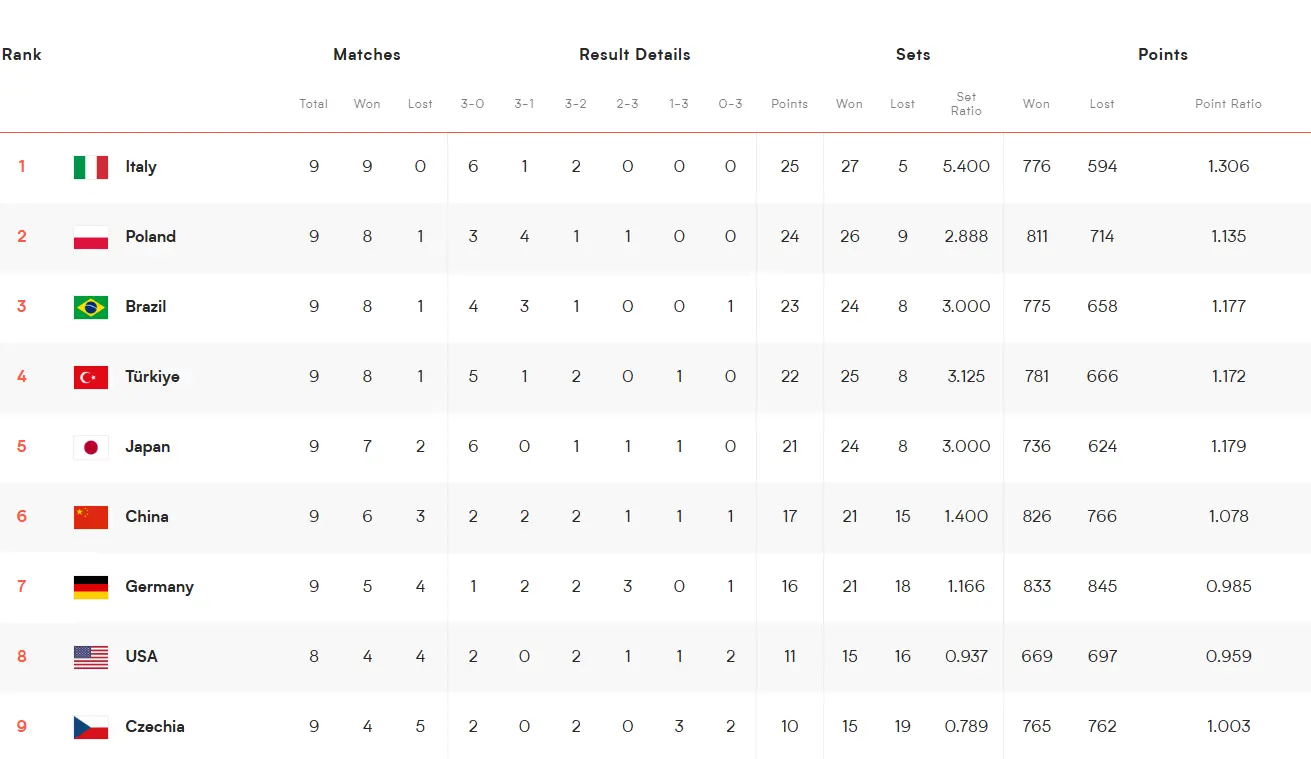Open the Türkiye team name link
The image size is (1311, 759).
point(153,377)
